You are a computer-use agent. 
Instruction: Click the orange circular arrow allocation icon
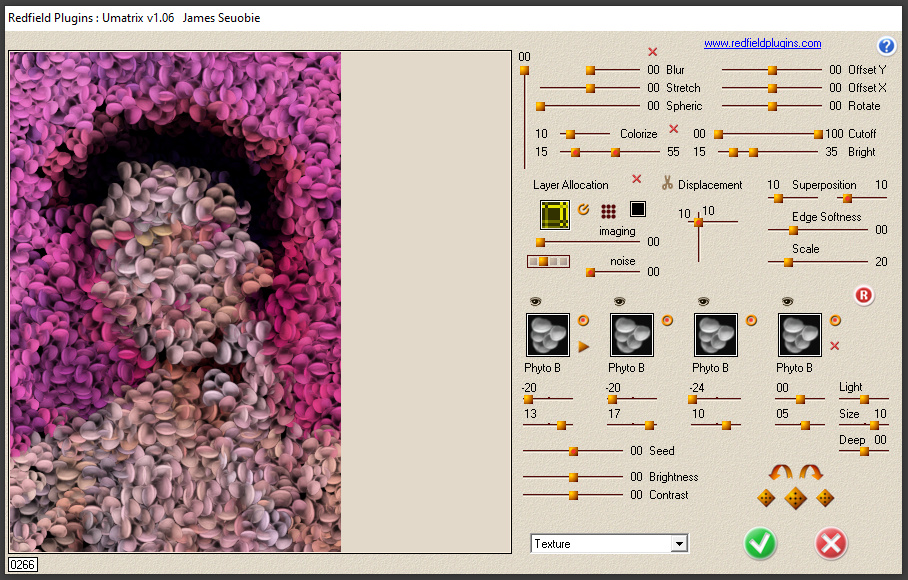tap(584, 210)
